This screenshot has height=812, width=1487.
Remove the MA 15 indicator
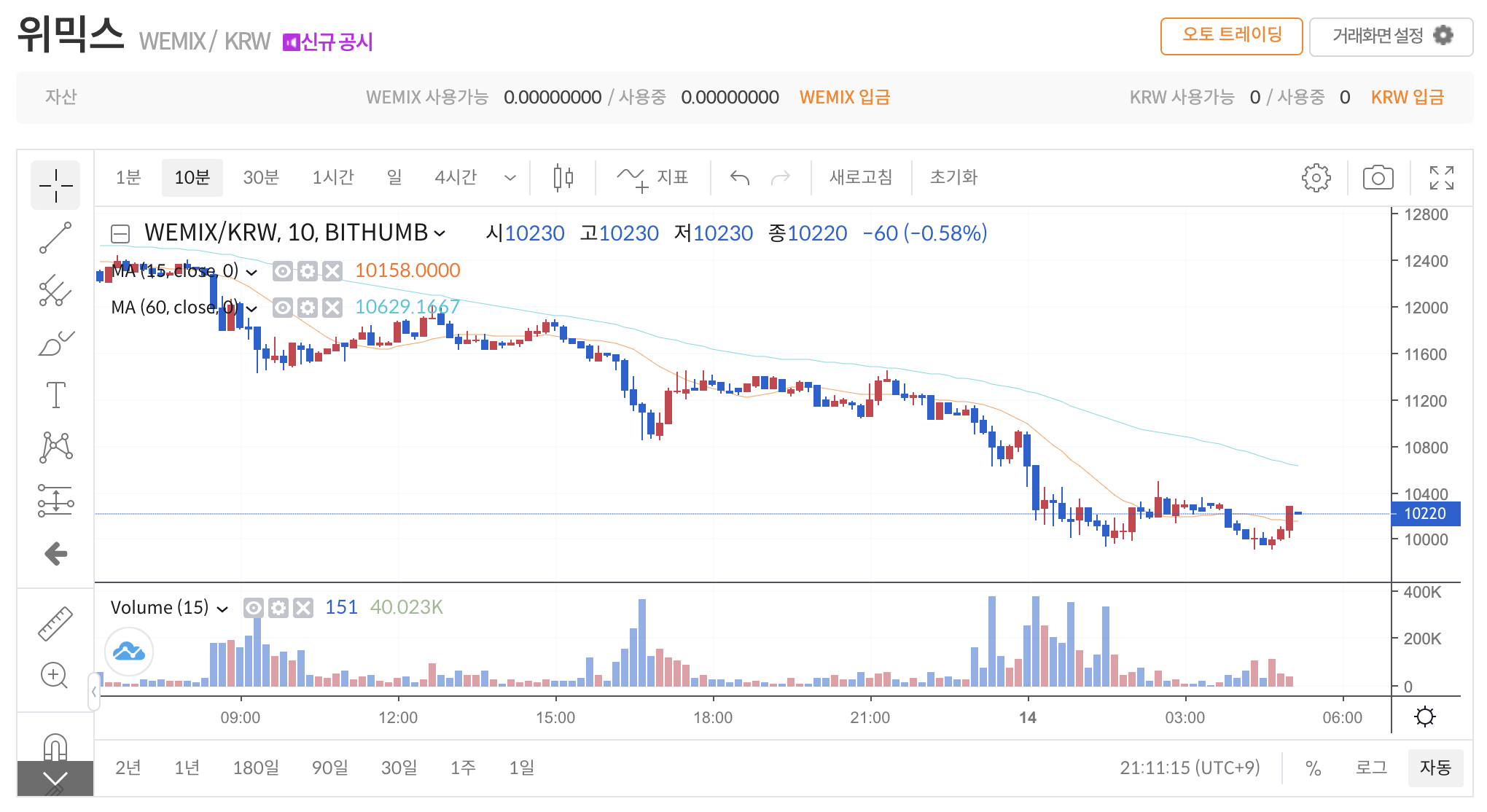point(332,271)
